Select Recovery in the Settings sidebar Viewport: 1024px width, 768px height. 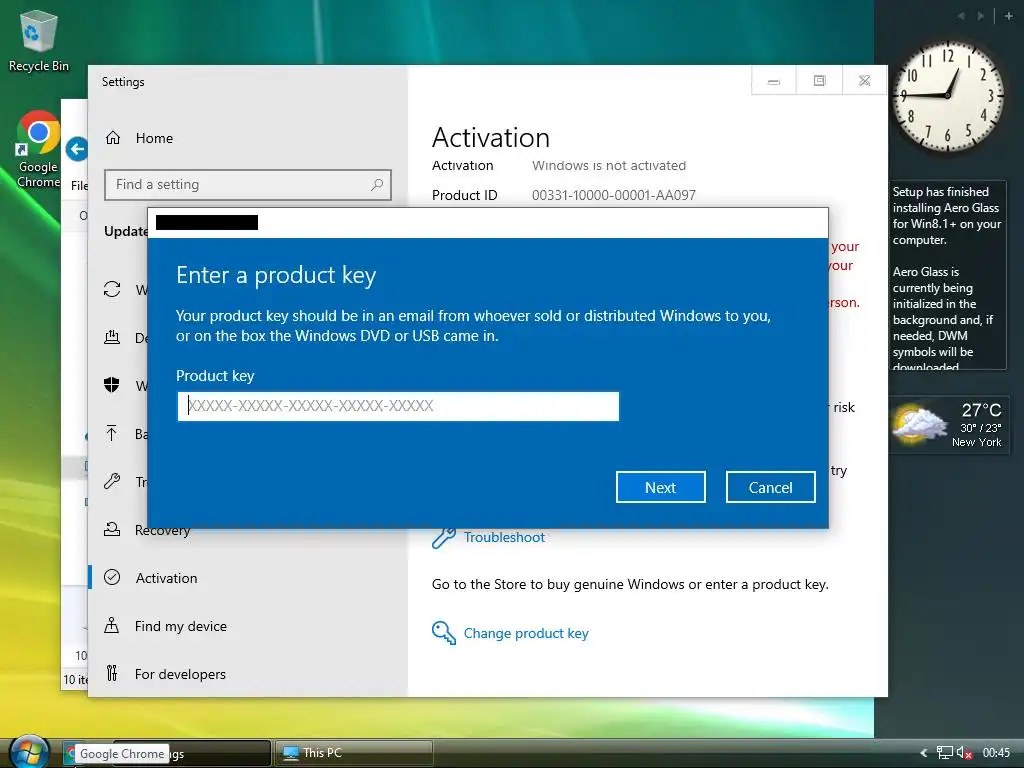[x=162, y=530]
